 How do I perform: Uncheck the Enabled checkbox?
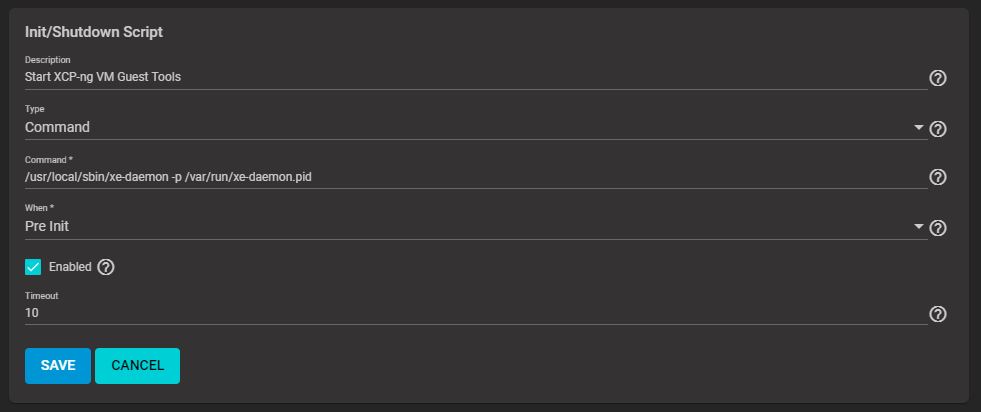click(x=33, y=267)
